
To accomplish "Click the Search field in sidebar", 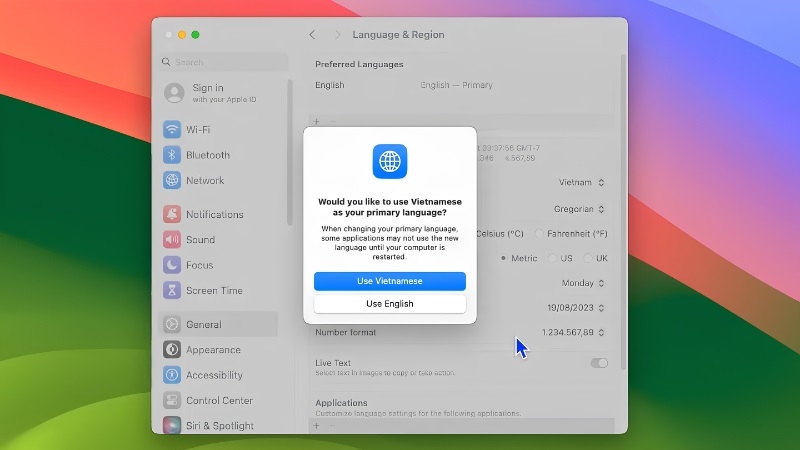I will [223, 62].
